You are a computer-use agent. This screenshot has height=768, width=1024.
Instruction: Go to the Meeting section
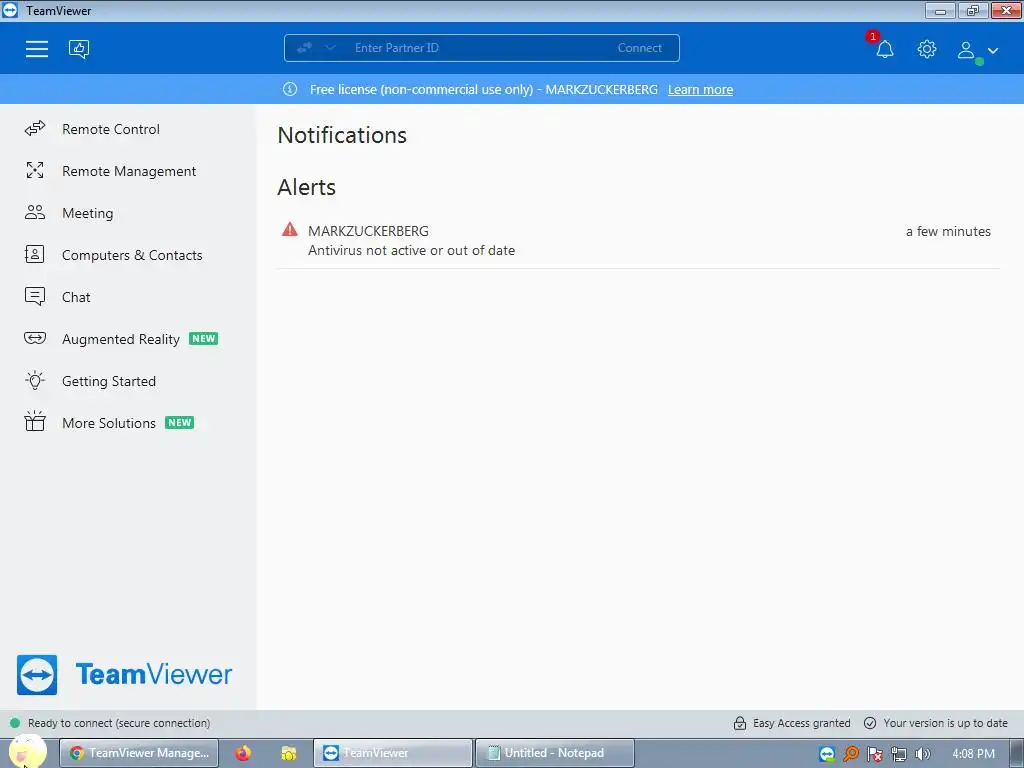88,214
